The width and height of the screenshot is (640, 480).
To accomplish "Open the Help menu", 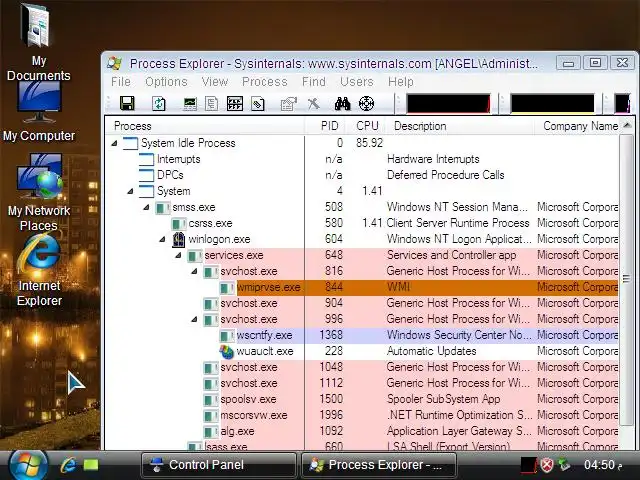I will click(x=401, y=82).
